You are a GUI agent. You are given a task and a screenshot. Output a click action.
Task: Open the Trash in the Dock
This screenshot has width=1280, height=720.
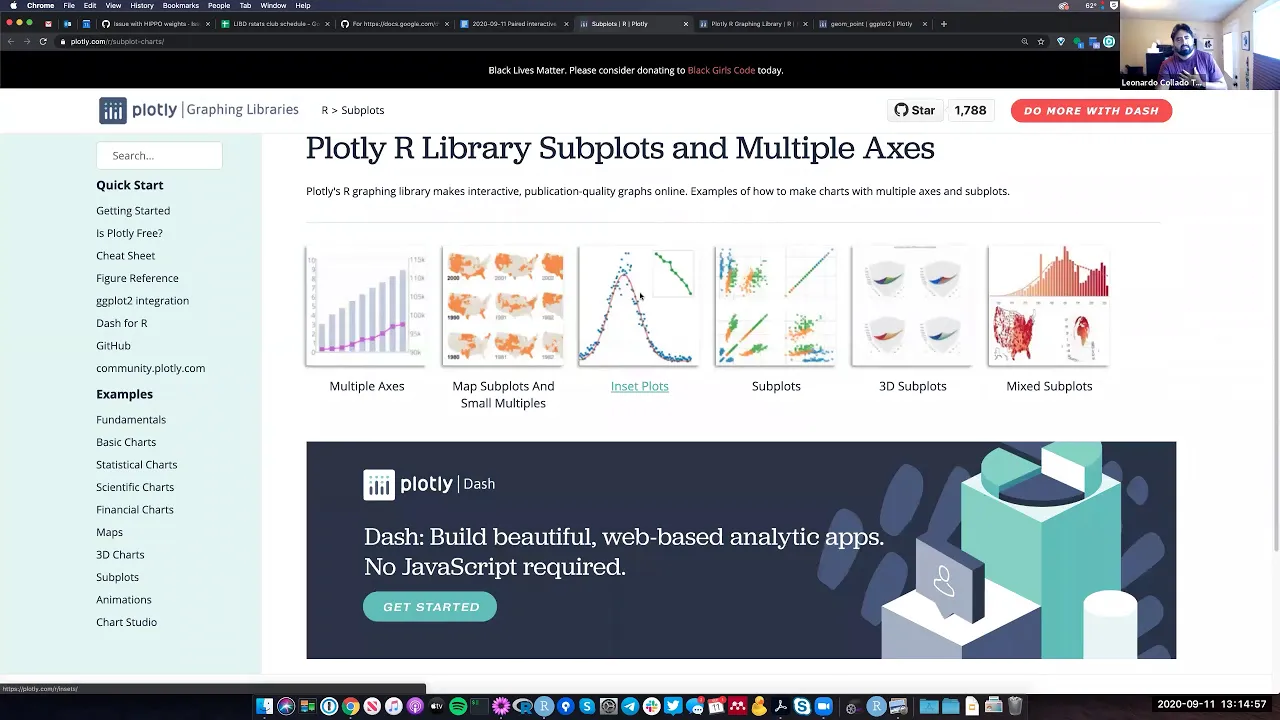[1015, 706]
